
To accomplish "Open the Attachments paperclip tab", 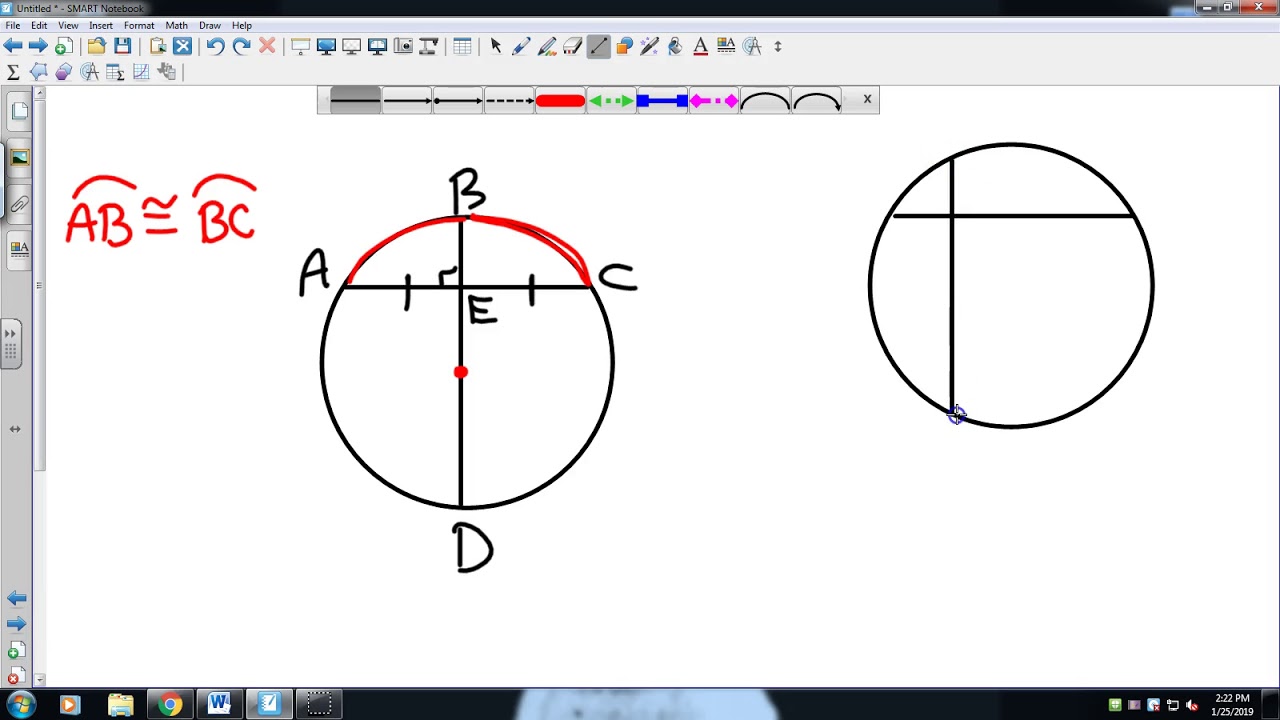I will click(x=19, y=205).
